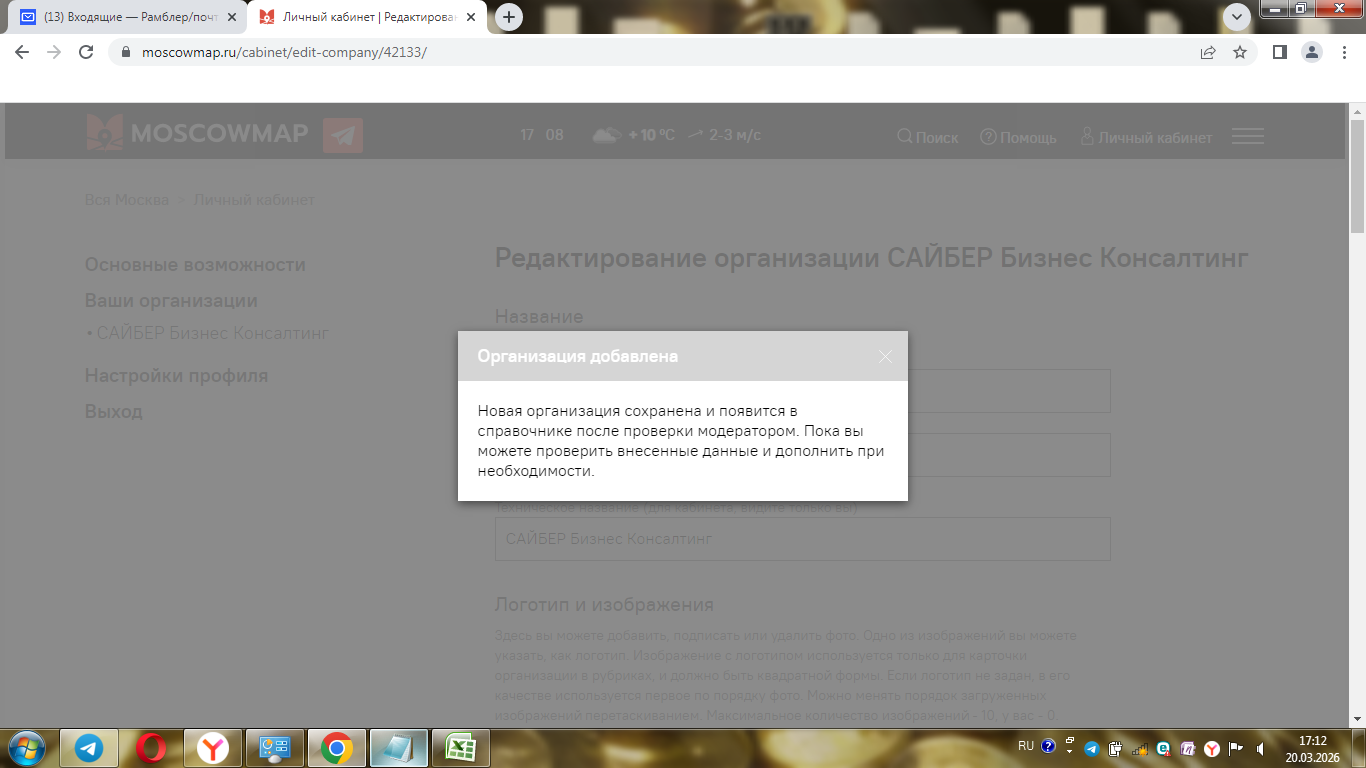This screenshot has height=768, width=1366.
Task: Open a new browser tab
Action: click(x=509, y=17)
